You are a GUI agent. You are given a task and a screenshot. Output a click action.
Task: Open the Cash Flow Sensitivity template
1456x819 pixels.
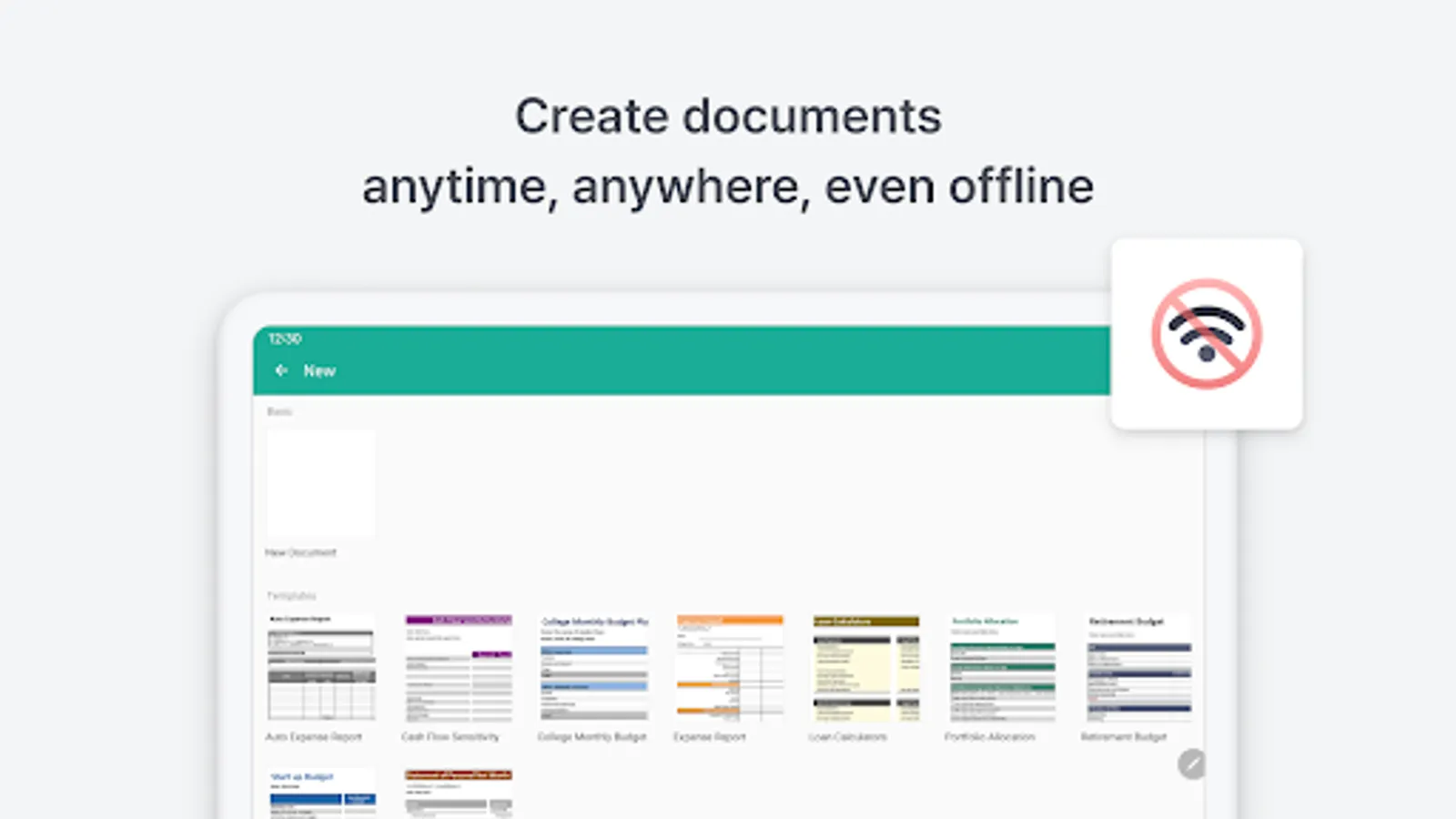(x=457, y=669)
